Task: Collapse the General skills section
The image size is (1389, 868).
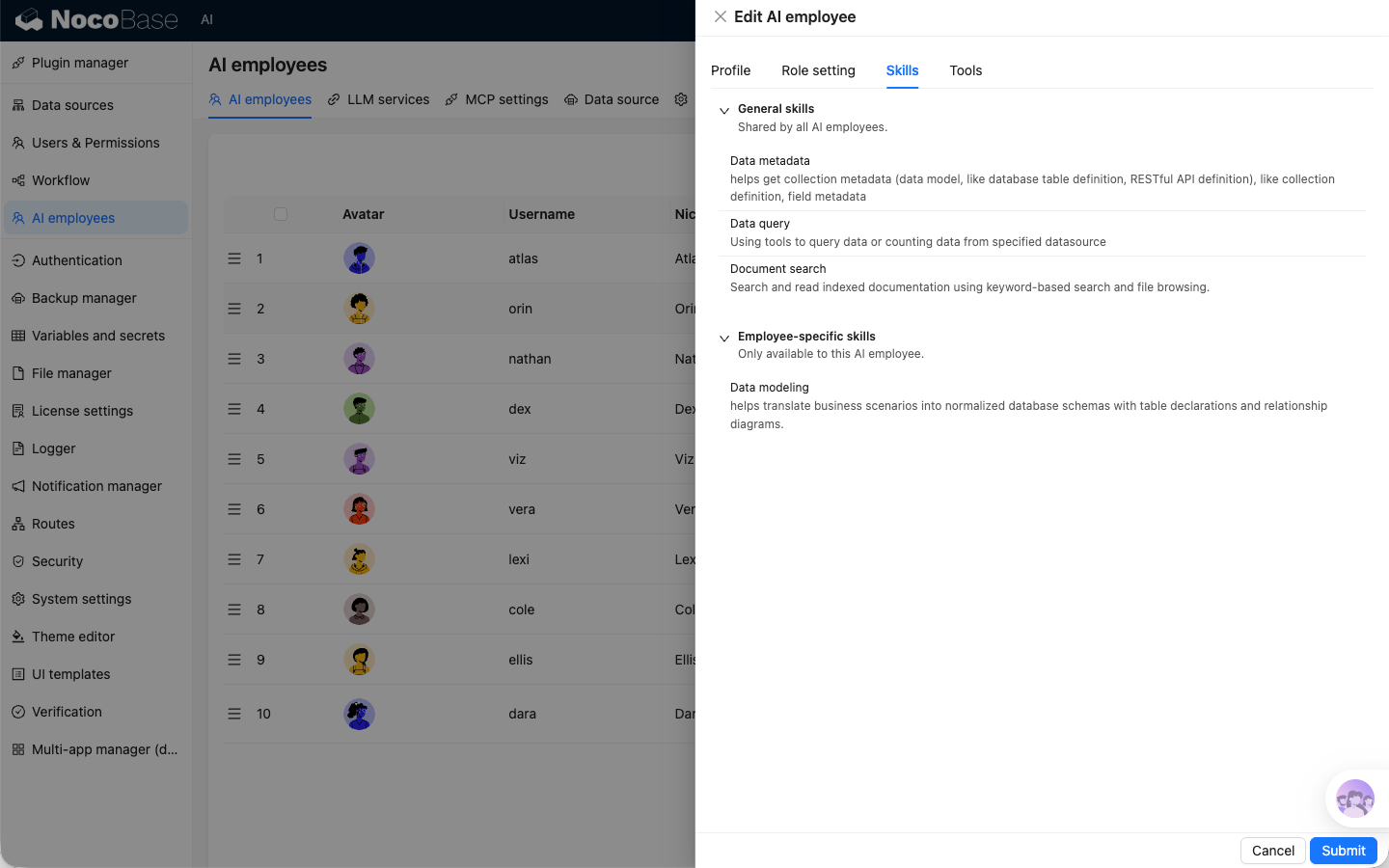Action: [724, 111]
